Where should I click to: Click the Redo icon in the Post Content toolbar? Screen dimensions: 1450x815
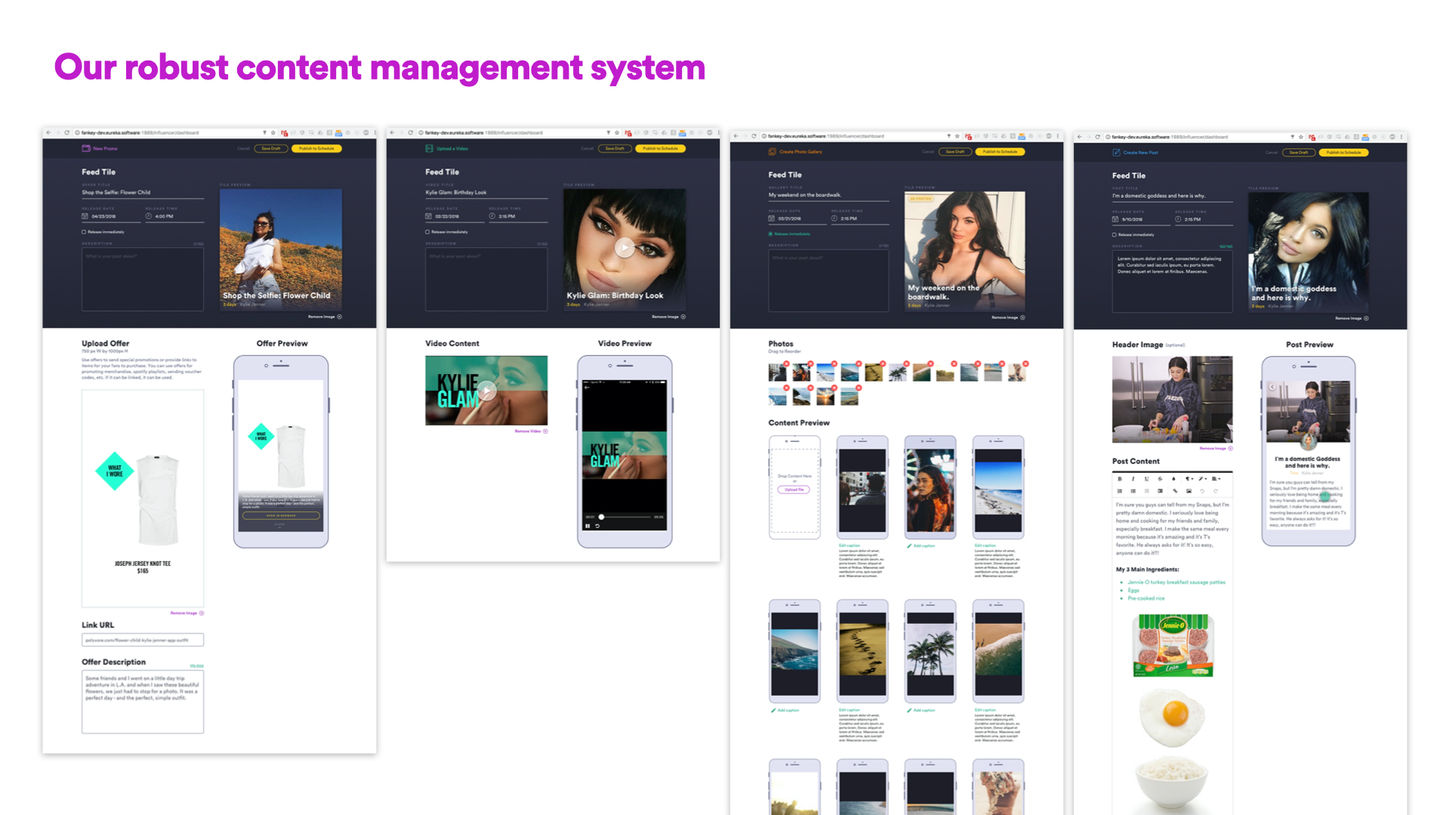click(x=1216, y=491)
